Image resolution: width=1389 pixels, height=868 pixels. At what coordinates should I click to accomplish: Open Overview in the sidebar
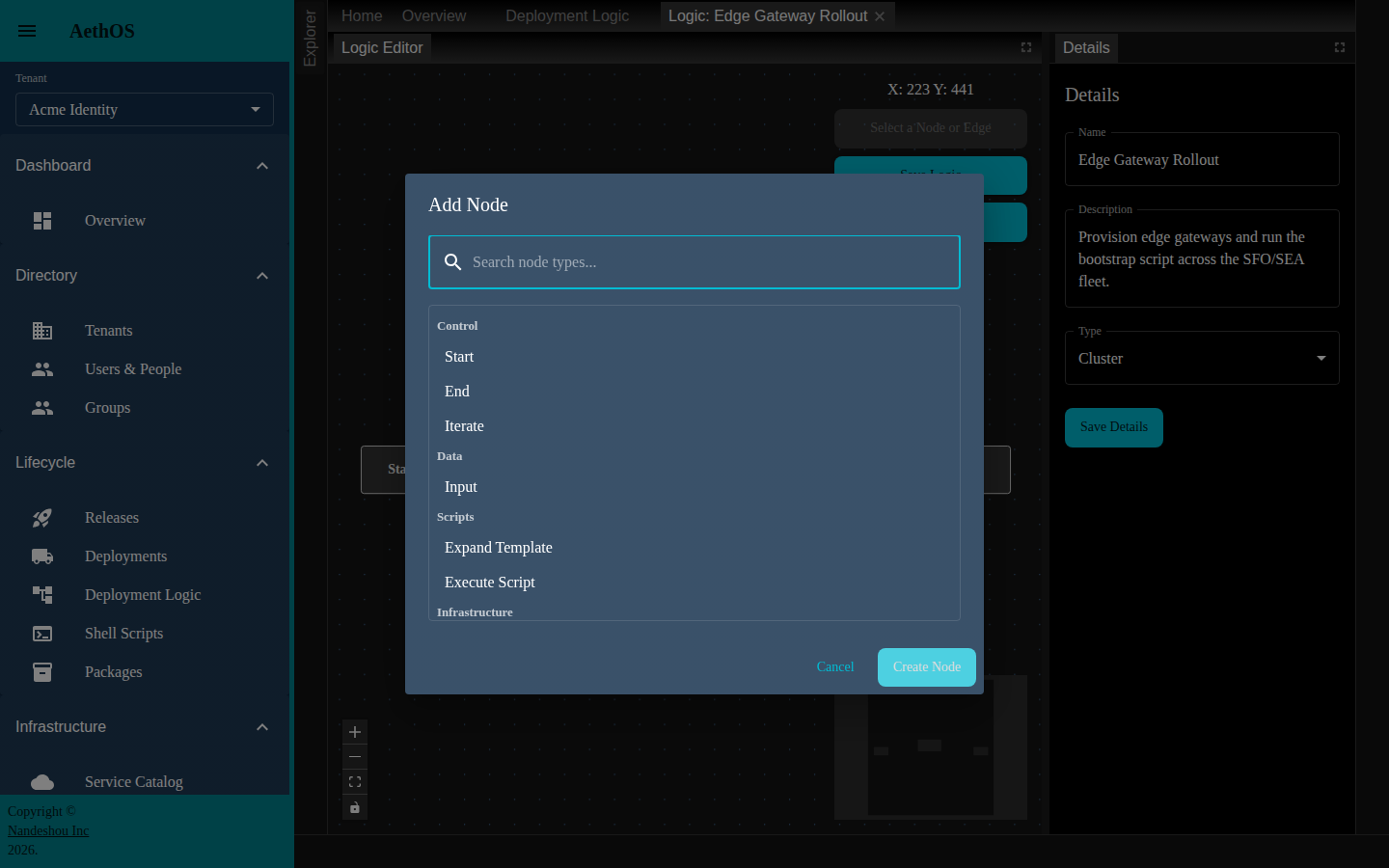point(145,221)
